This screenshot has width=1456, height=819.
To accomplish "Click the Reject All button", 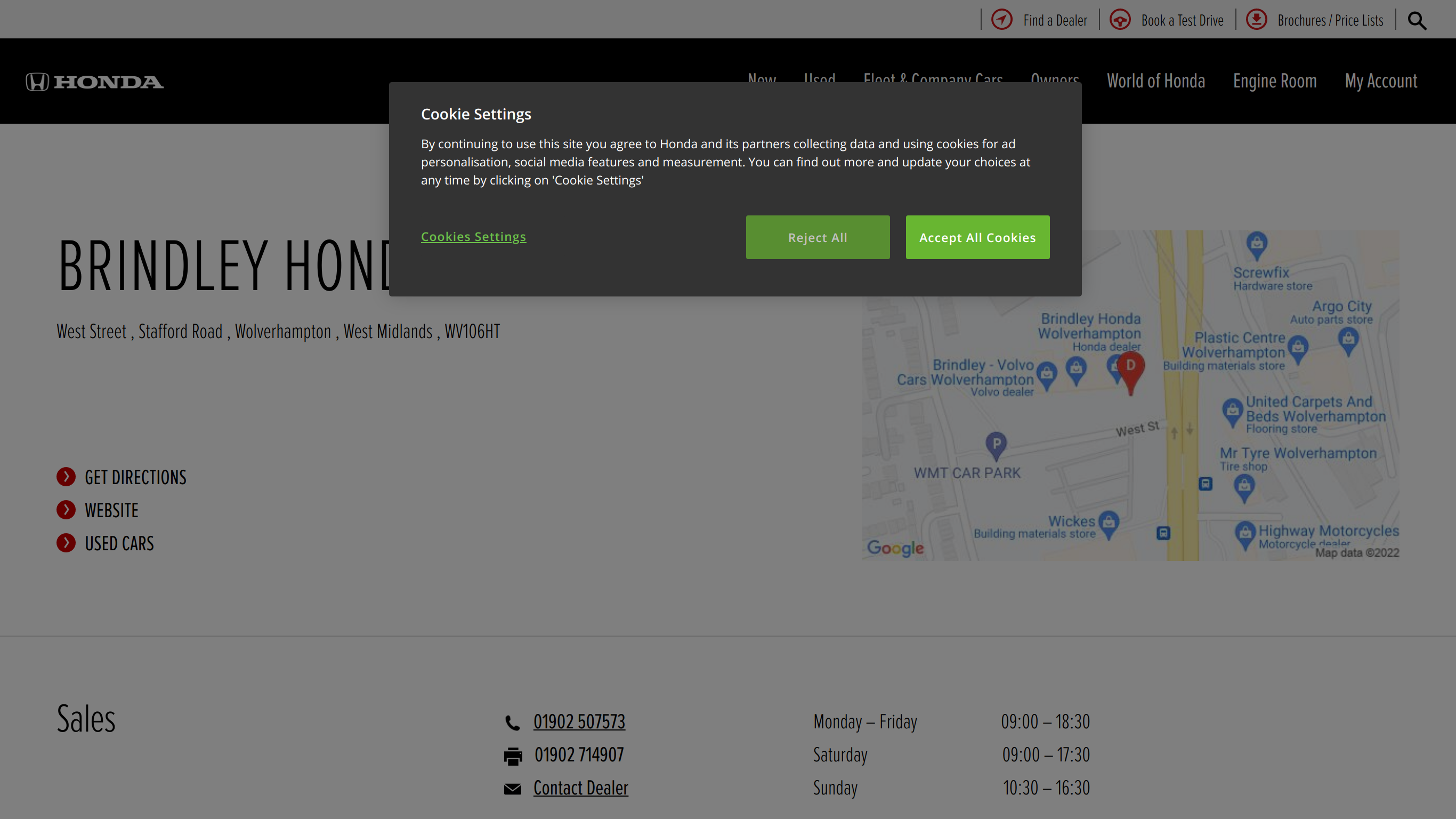I will tap(818, 238).
